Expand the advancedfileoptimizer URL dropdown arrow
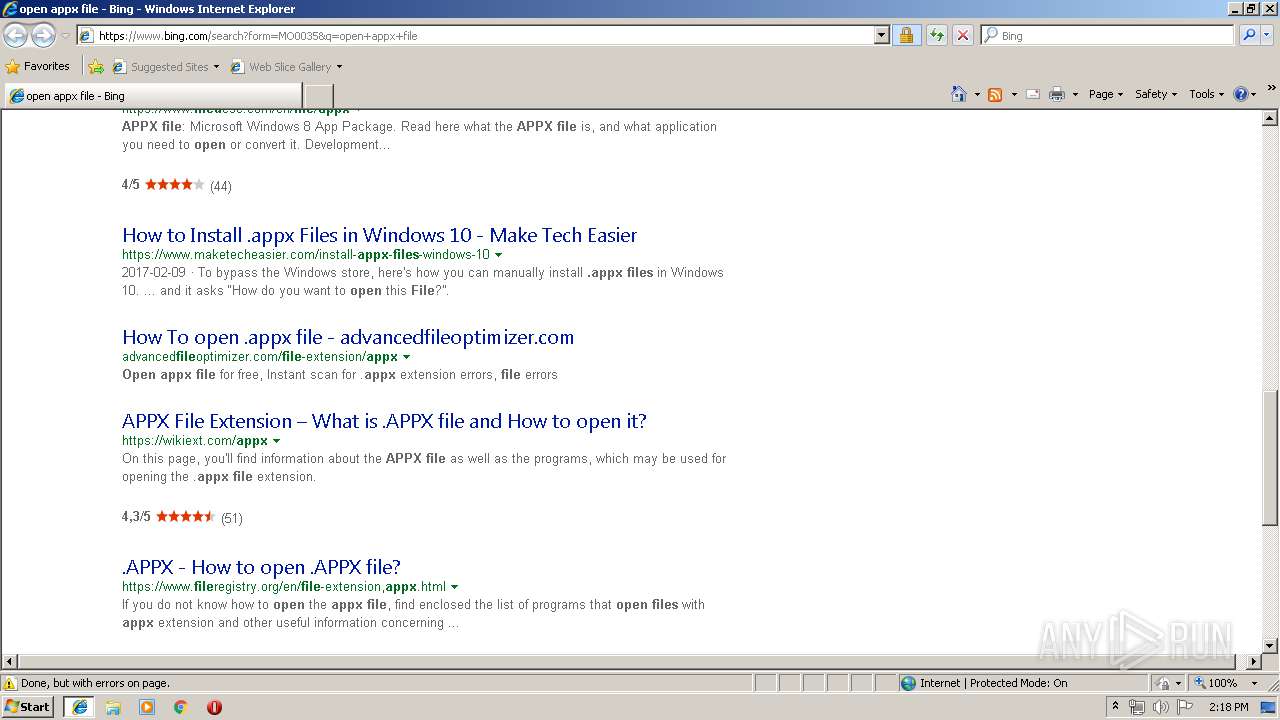The image size is (1280, 720). 406,357
